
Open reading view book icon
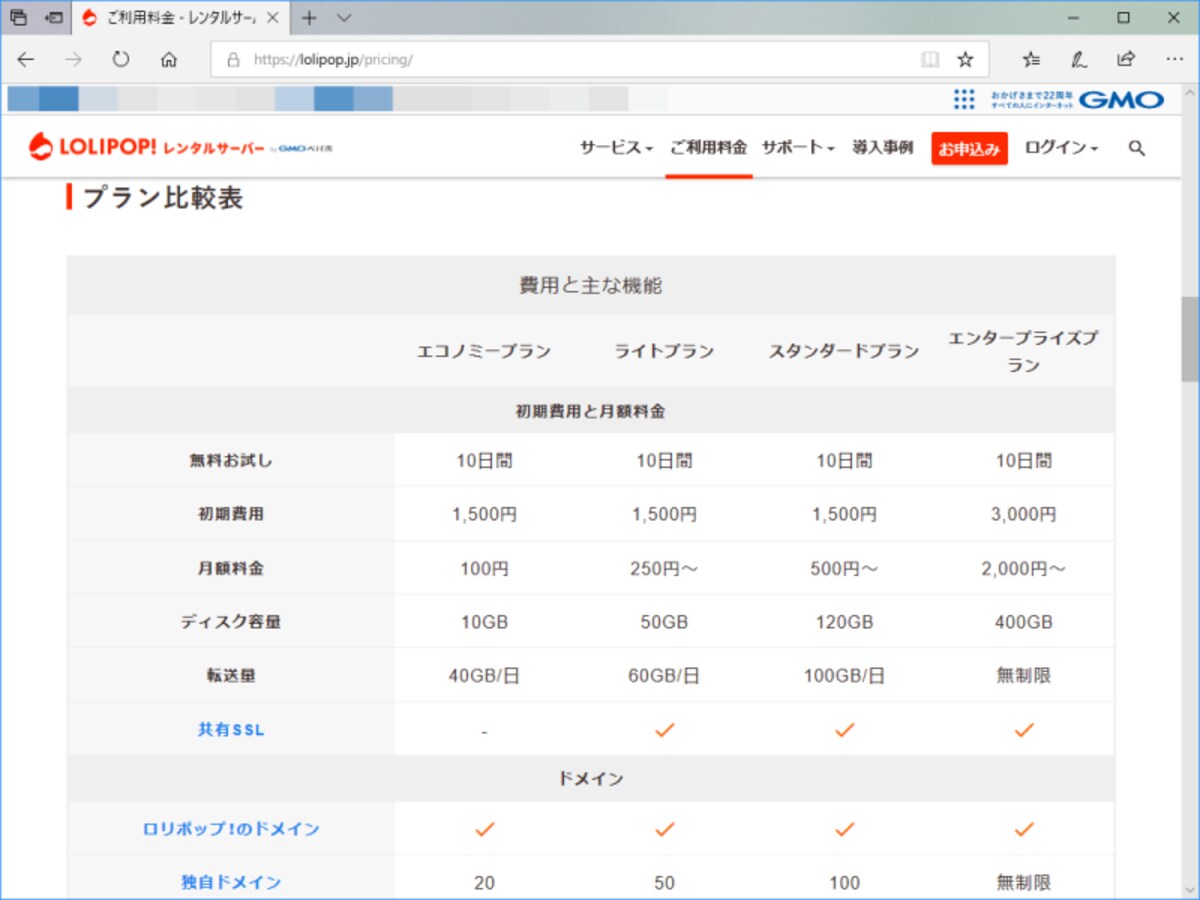(x=930, y=60)
